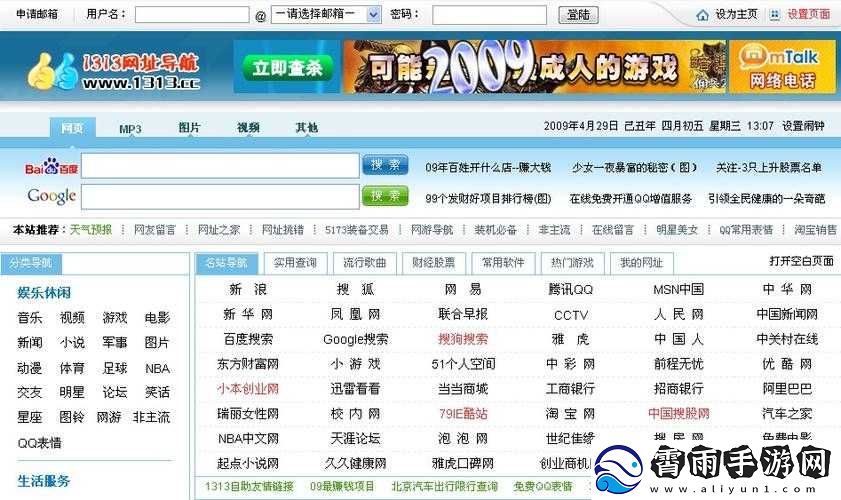
Task: Click 北京汽车出行限行查询 link
Action: (445, 487)
